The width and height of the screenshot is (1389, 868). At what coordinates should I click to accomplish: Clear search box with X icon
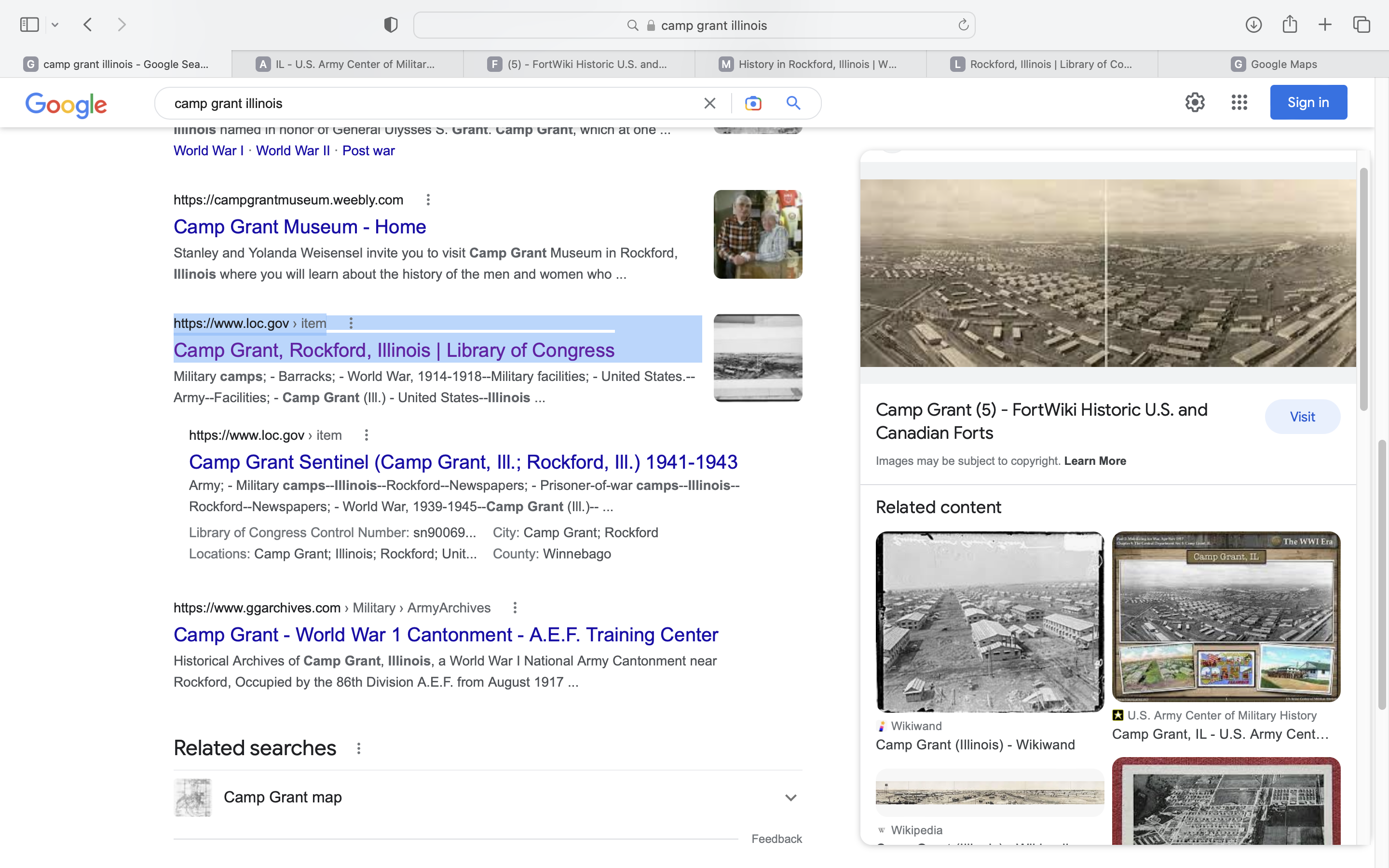(709, 103)
